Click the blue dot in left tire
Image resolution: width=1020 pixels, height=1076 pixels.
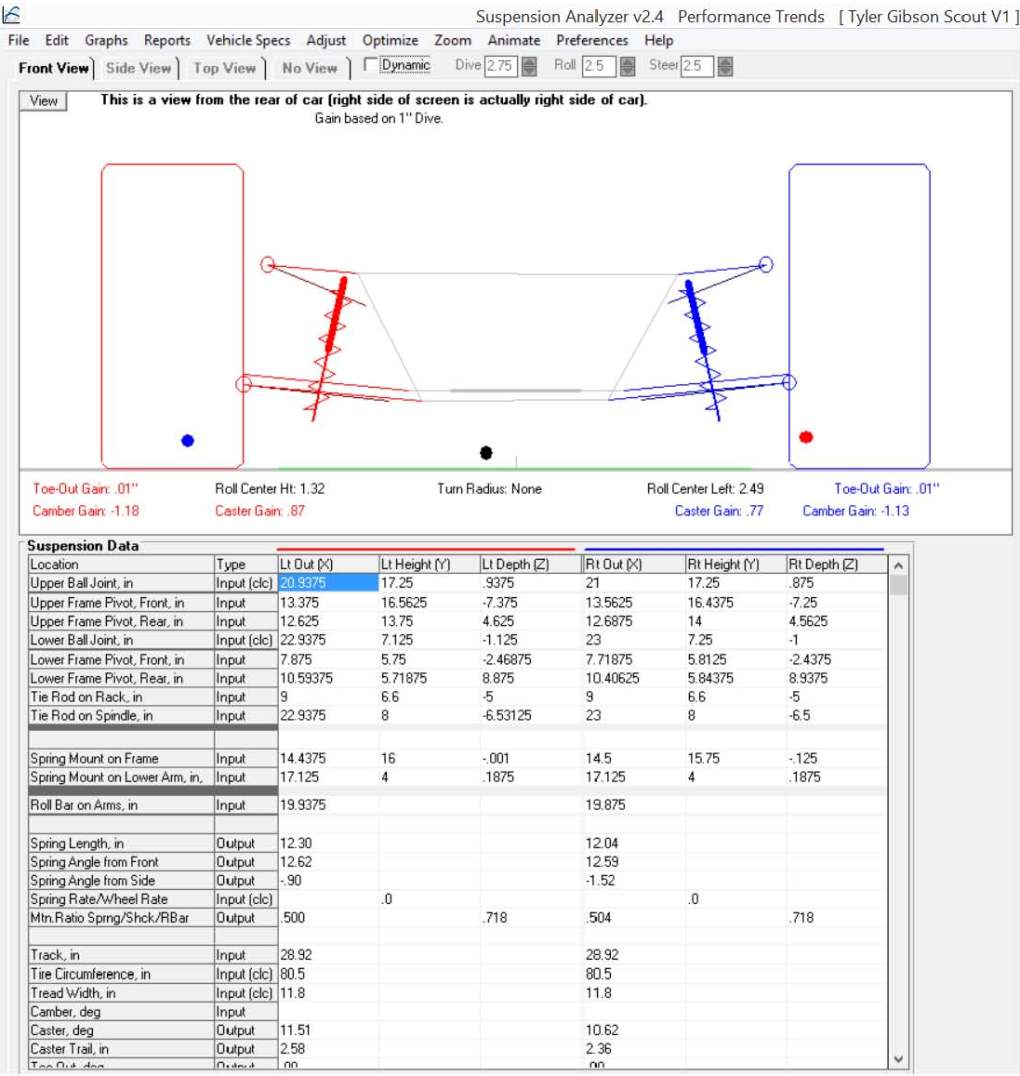(187, 441)
